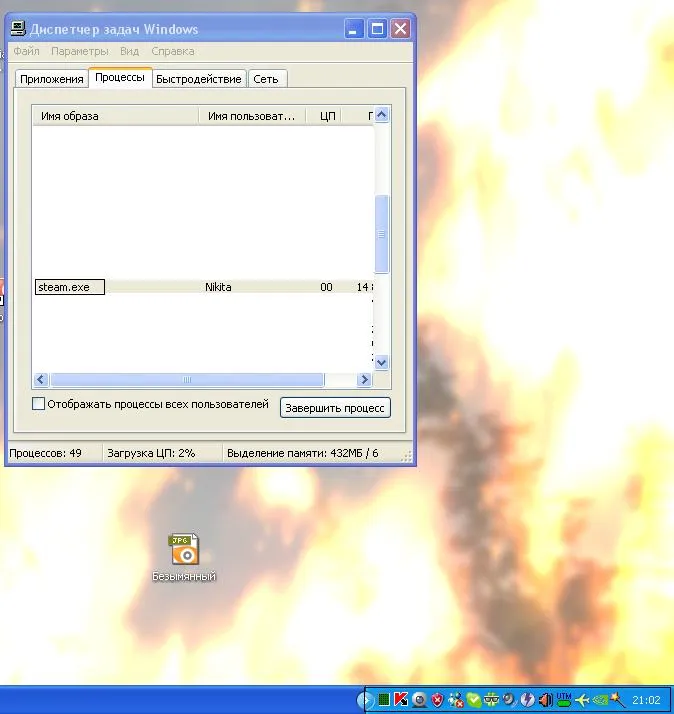This screenshot has width=674, height=714.
Task: Switch to the Быстродействие tab
Action: [198, 79]
